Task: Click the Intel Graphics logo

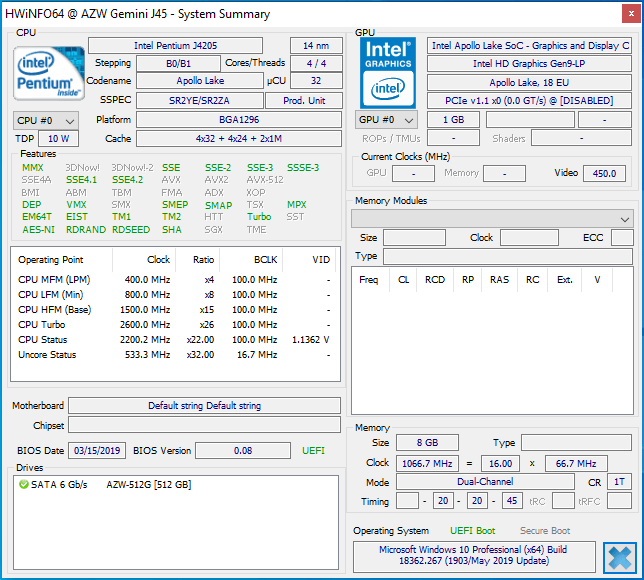Action: [388, 73]
